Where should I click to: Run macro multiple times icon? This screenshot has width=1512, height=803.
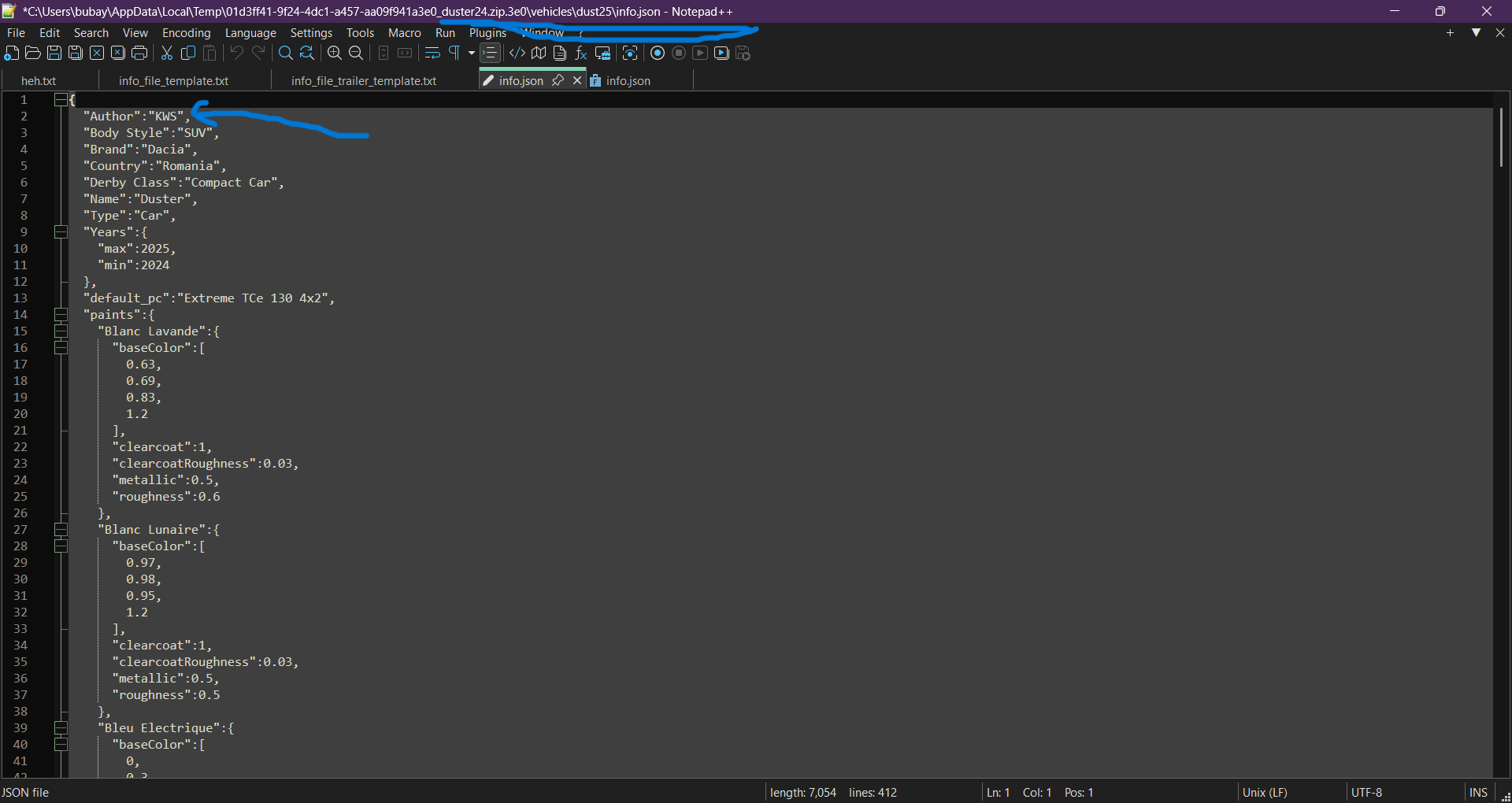tap(721, 54)
